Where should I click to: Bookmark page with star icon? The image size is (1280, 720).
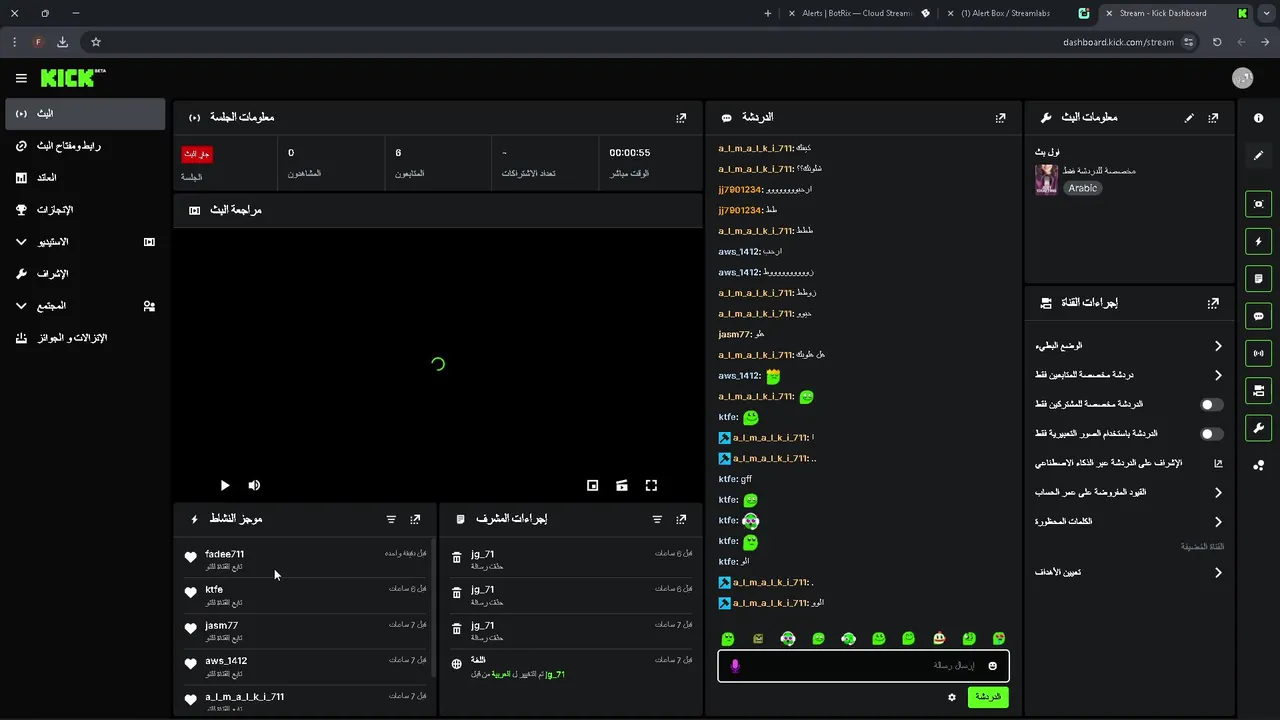(x=96, y=42)
